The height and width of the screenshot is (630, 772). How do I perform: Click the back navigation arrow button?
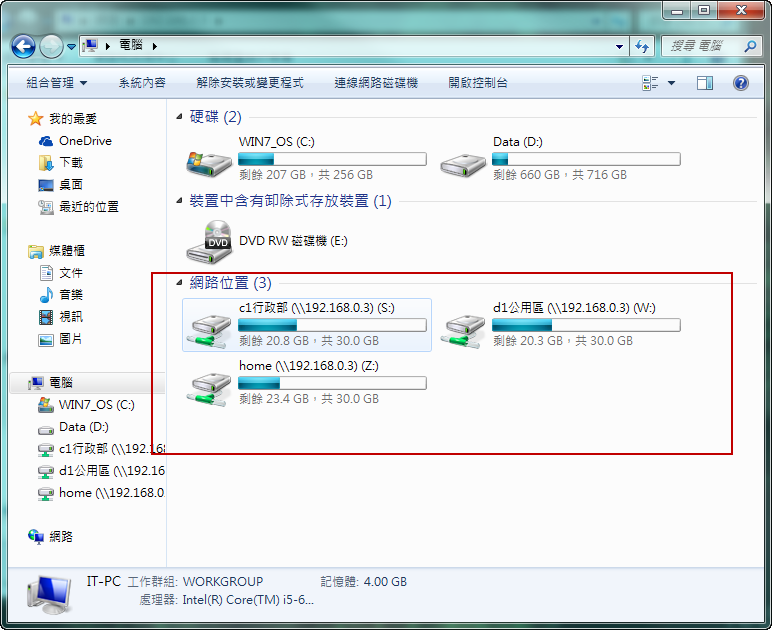[23, 46]
